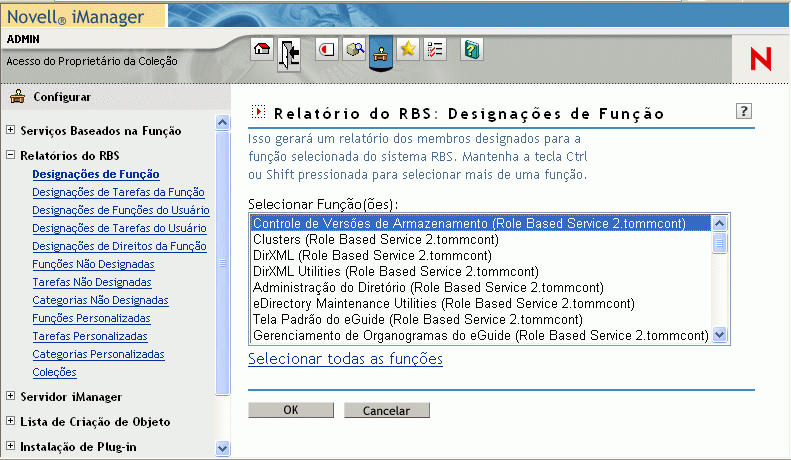Viewport: 791px width, 460px height.
Task: Click the Relatórios do RBS label
Action: coord(70,155)
